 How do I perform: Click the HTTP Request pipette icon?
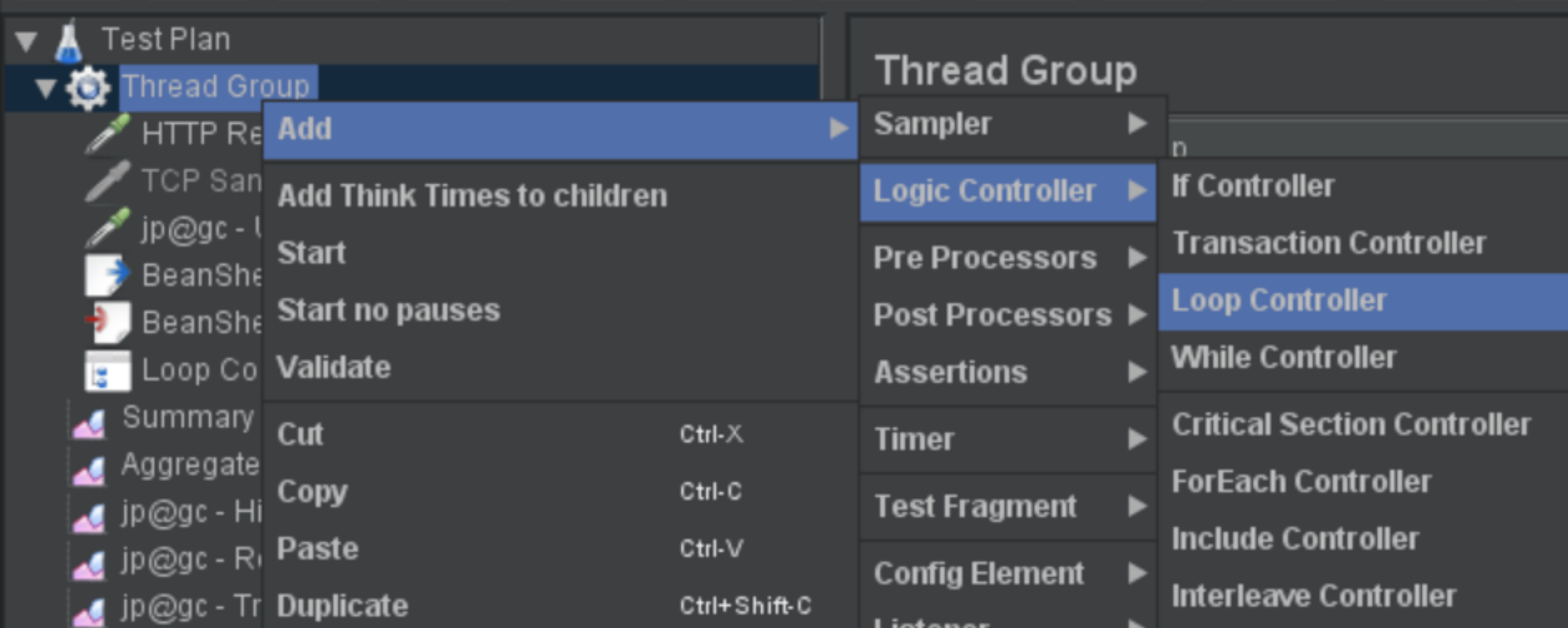click(x=108, y=134)
